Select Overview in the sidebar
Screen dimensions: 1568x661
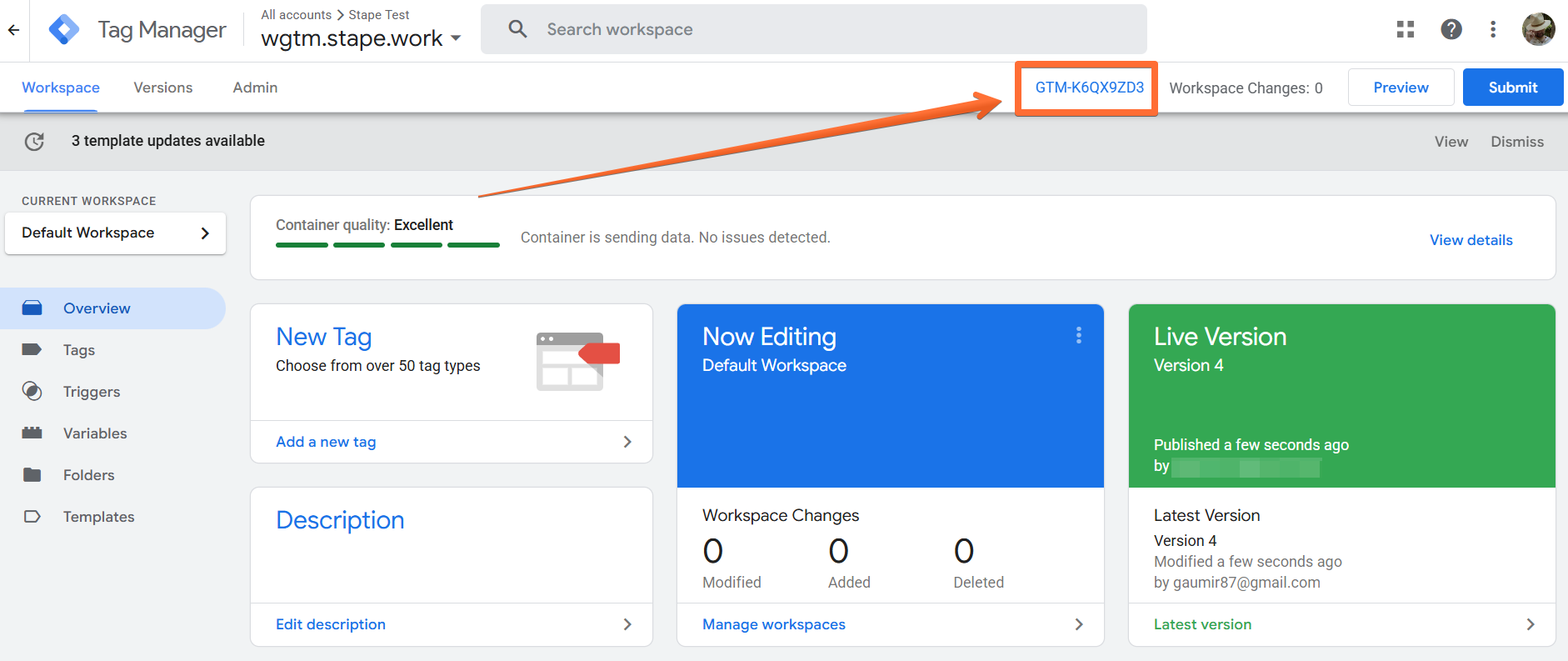[x=112, y=308]
